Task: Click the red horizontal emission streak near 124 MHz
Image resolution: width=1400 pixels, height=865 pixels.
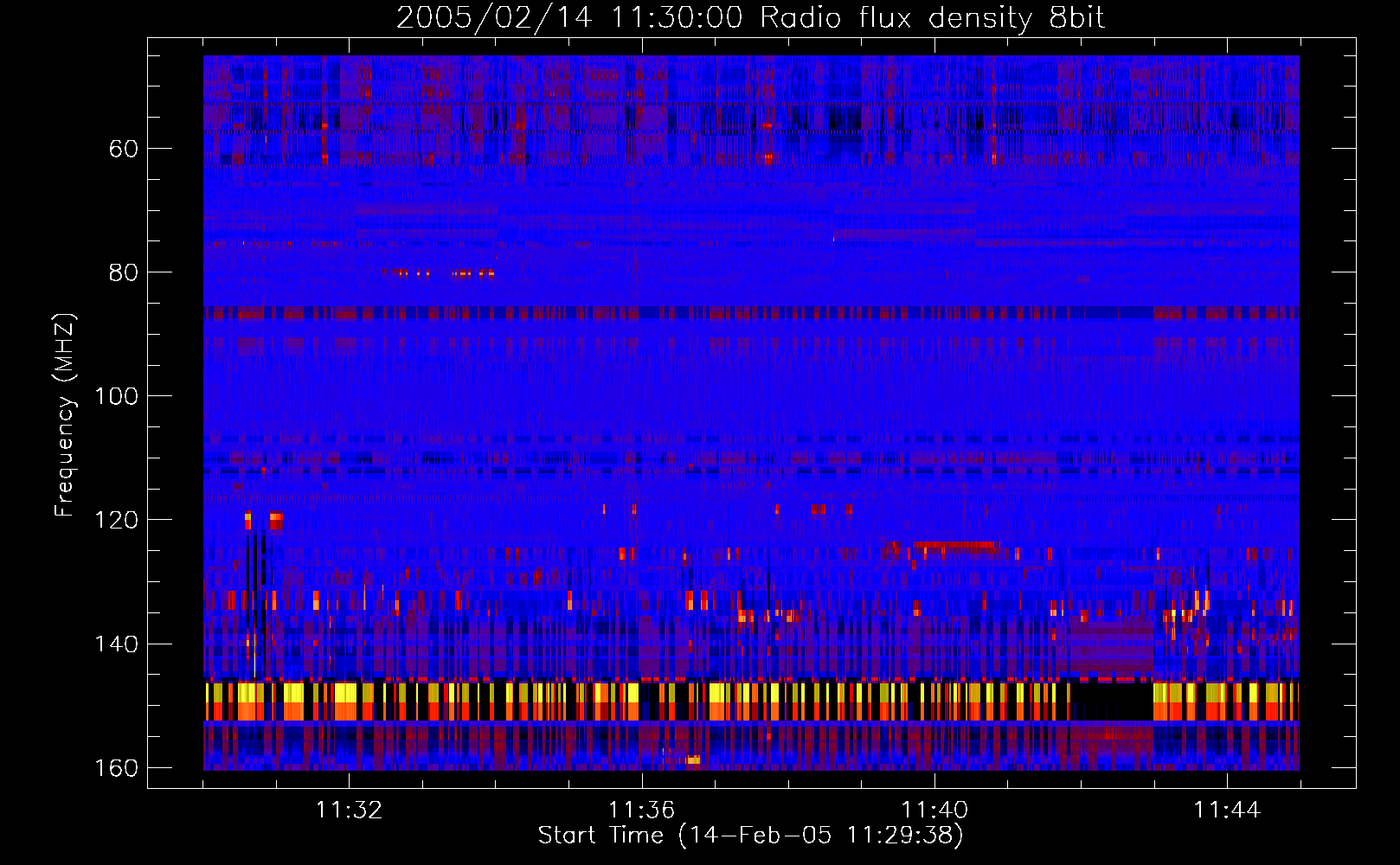Action: tap(956, 546)
